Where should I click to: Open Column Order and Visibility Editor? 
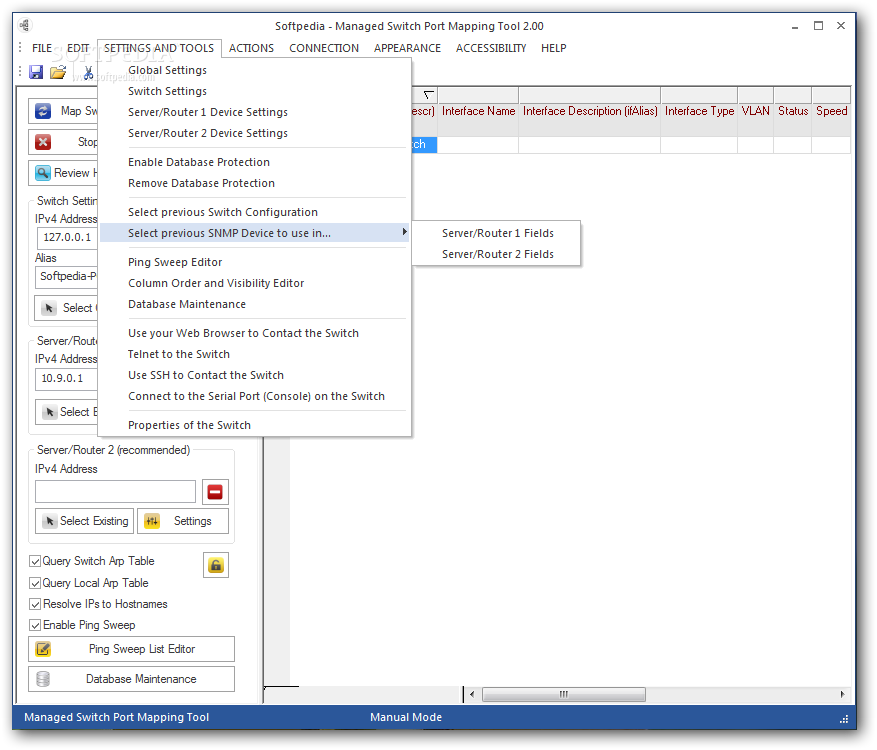[x=254, y=283]
